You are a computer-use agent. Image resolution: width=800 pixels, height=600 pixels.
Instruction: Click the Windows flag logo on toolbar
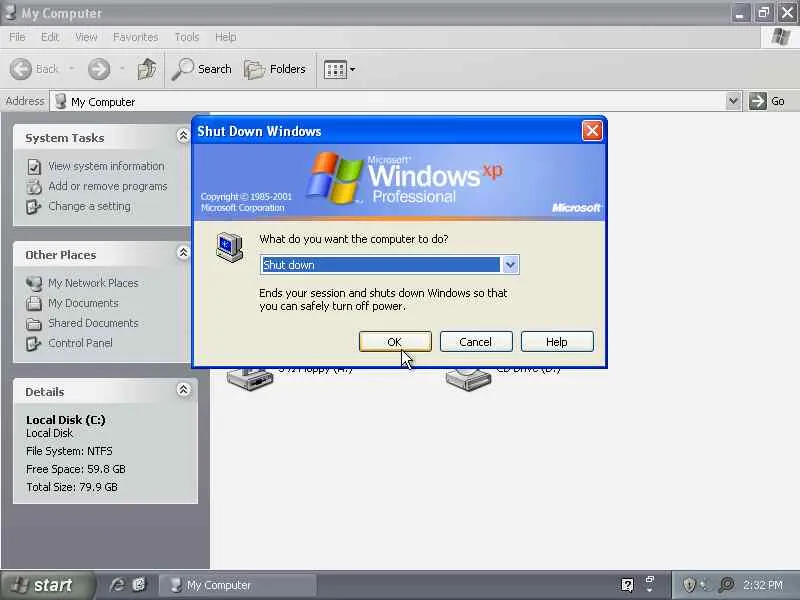click(x=781, y=37)
